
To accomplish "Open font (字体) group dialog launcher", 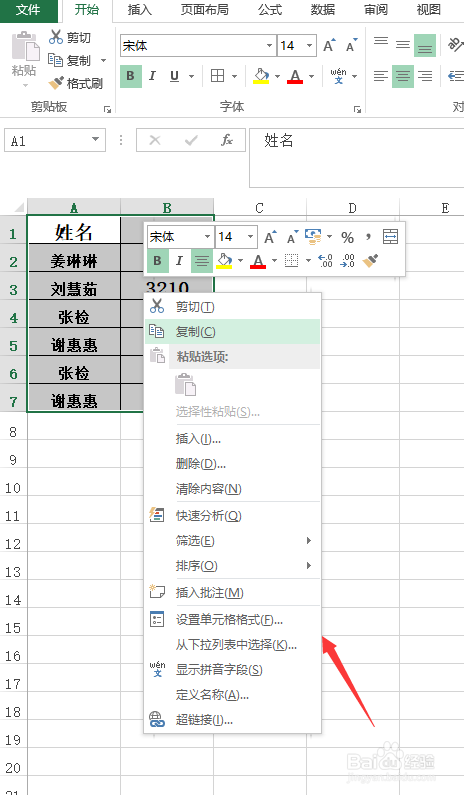I will [358, 109].
